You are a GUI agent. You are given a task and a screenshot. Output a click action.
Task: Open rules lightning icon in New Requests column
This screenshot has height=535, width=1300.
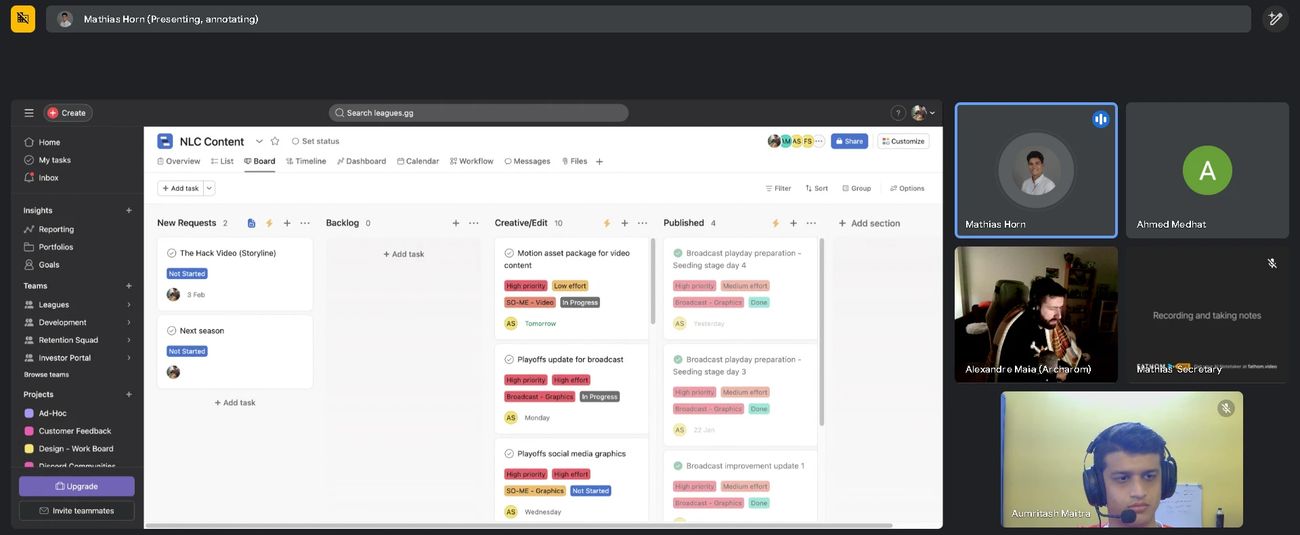point(269,223)
